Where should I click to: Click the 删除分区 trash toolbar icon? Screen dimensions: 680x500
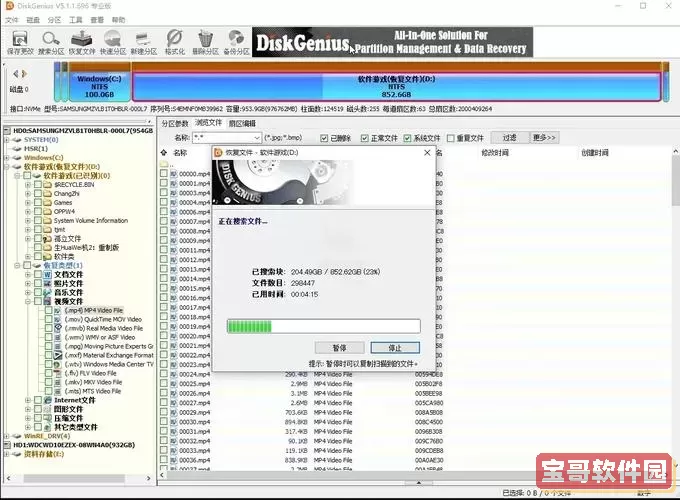pyautogui.click(x=205, y=42)
